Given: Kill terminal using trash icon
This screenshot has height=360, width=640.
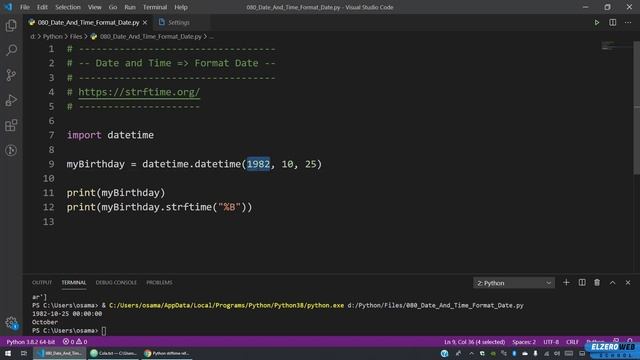Looking at the screenshot, I should [597, 282].
